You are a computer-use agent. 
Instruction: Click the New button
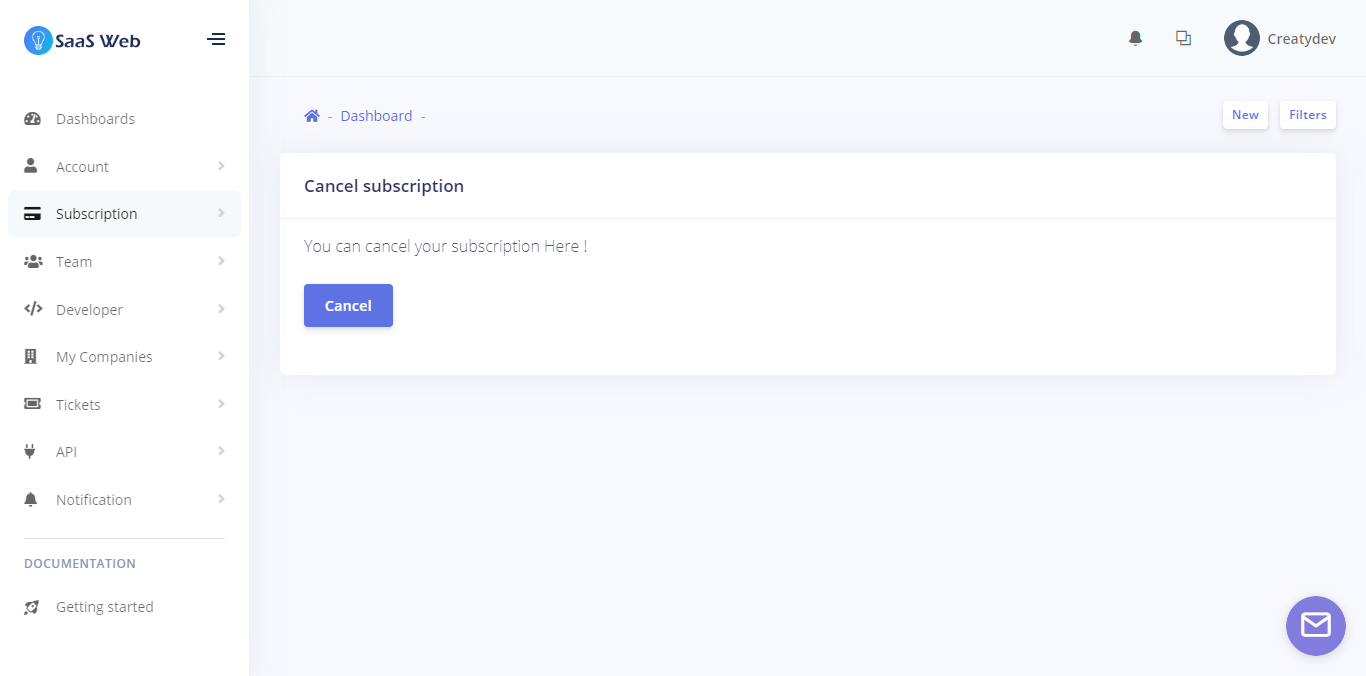coord(1245,115)
